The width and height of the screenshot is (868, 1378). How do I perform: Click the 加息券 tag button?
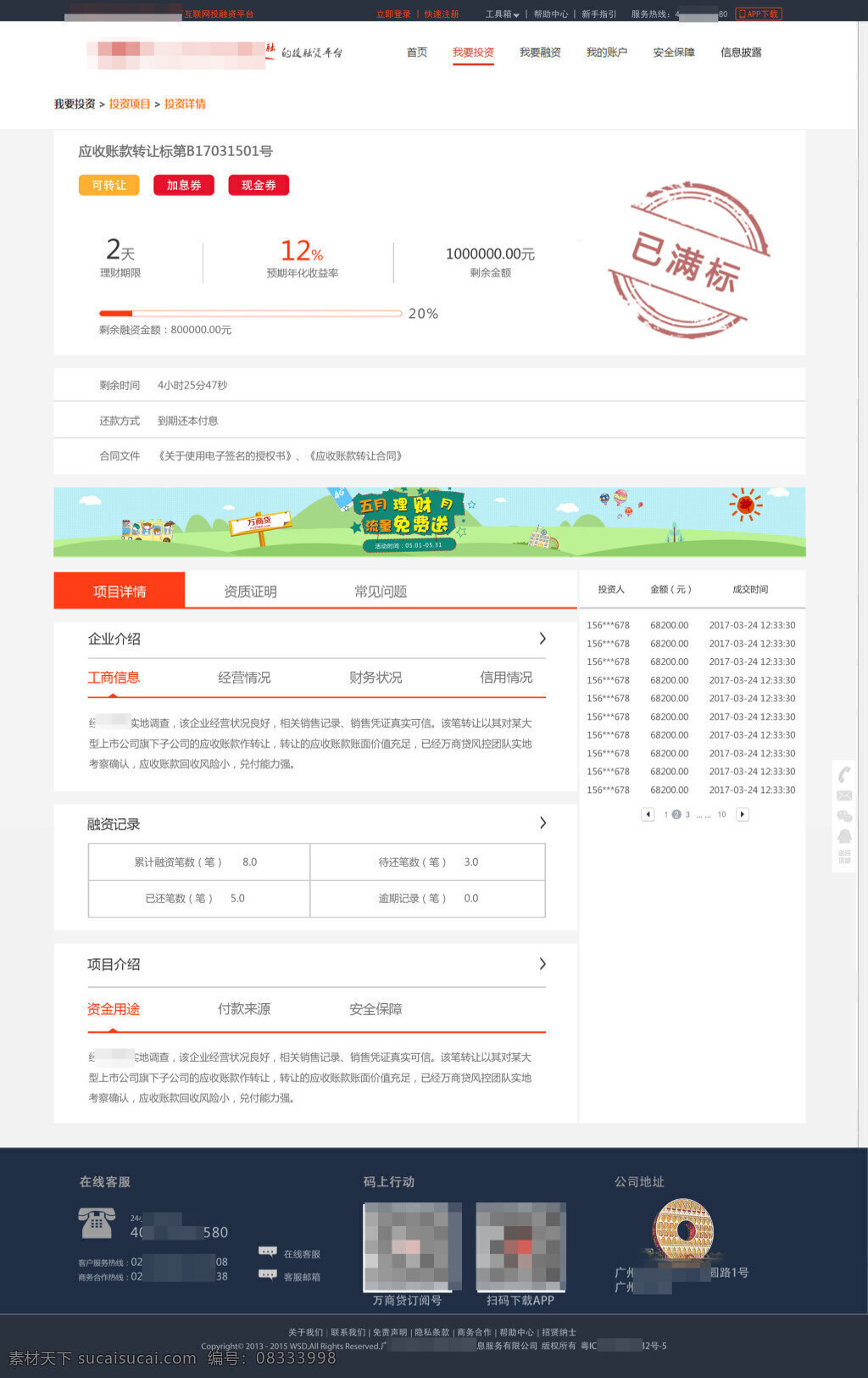pos(184,185)
